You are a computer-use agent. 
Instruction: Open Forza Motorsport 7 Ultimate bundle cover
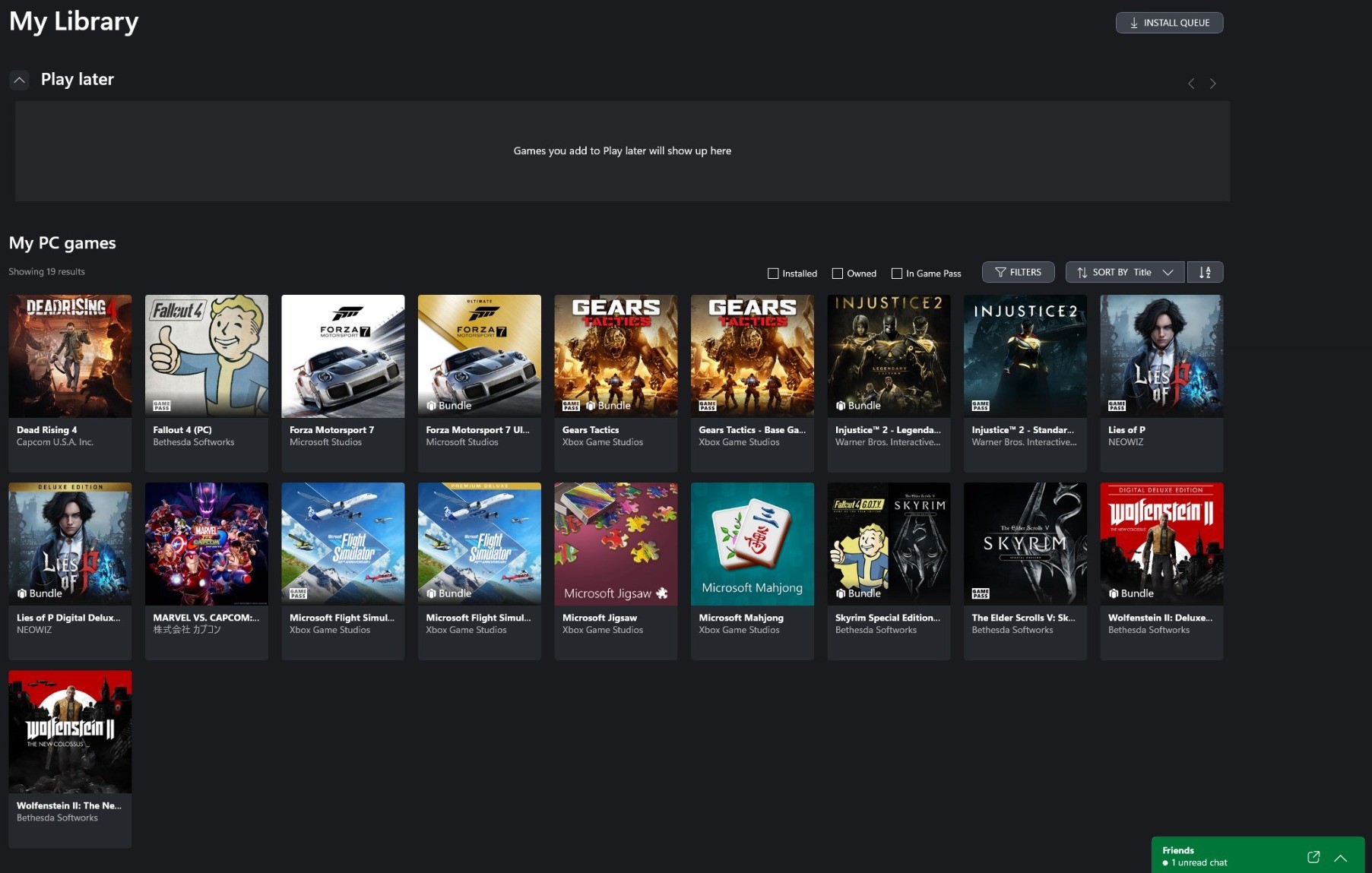[480, 356]
